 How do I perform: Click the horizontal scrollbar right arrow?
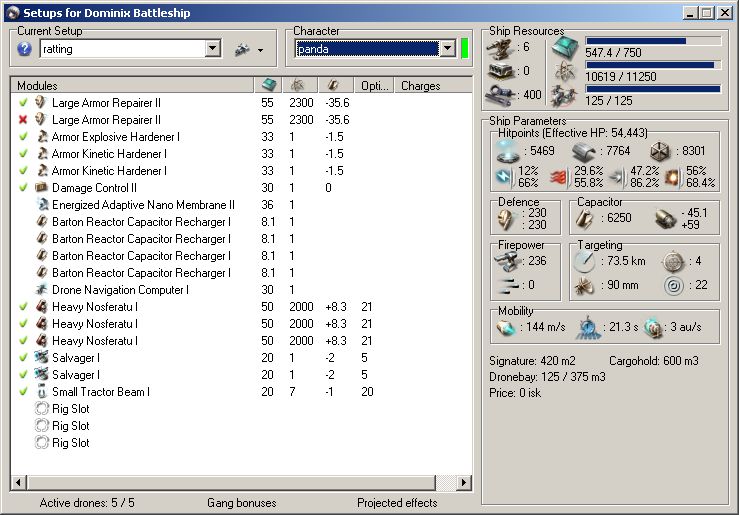pyautogui.click(x=464, y=482)
